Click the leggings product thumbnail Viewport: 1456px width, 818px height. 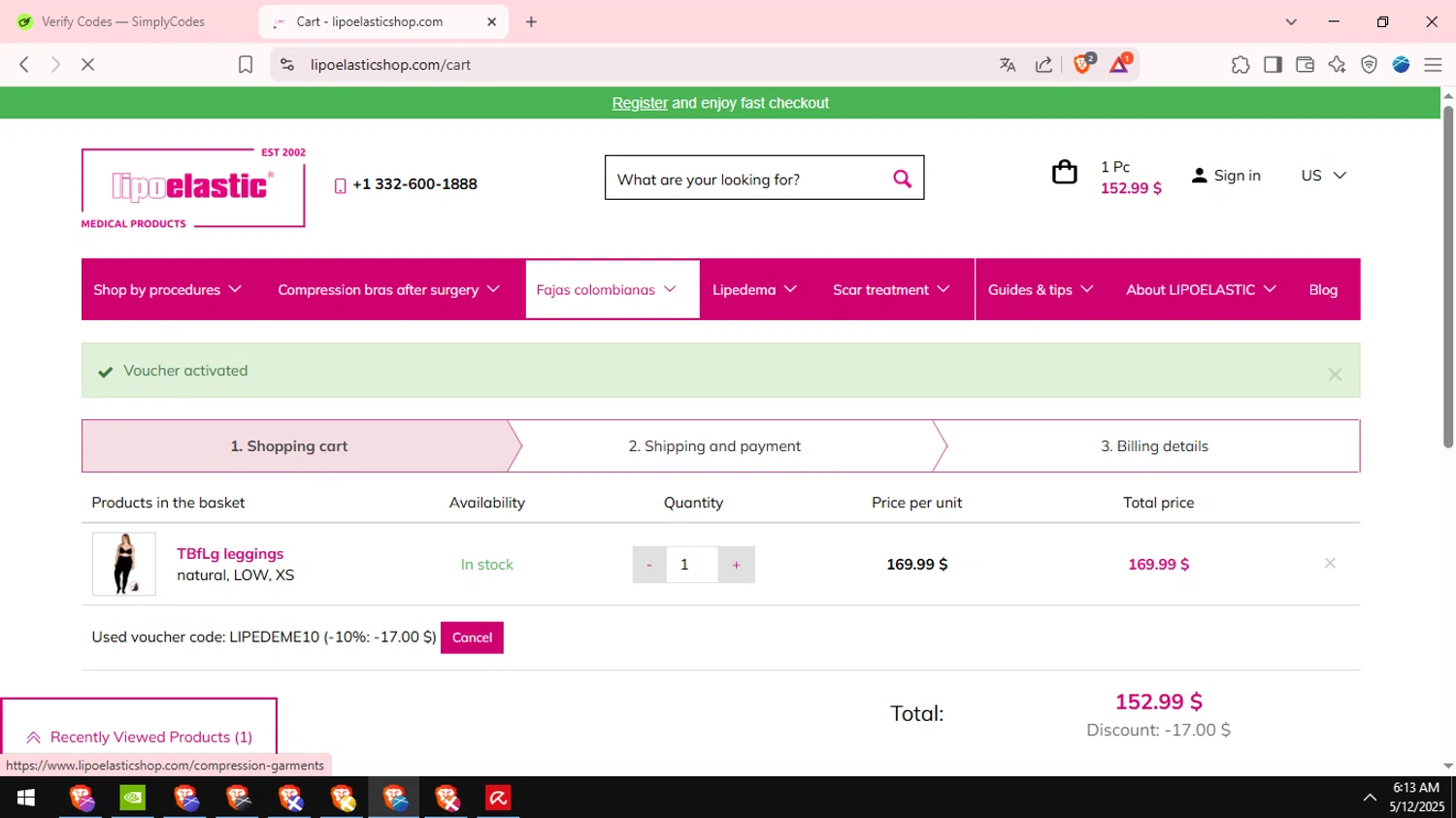tap(124, 564)
